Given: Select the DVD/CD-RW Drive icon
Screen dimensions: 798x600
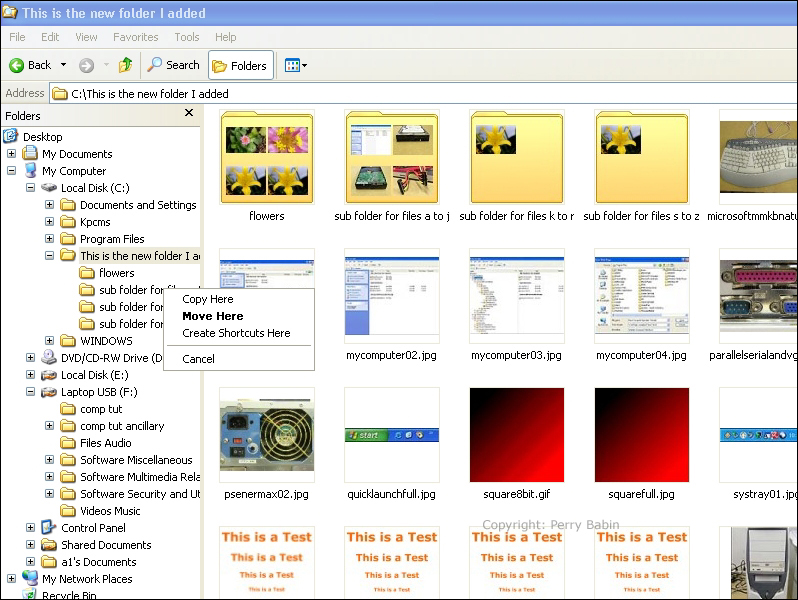Looking at the screenshot, I should click(x=49, y=357).
